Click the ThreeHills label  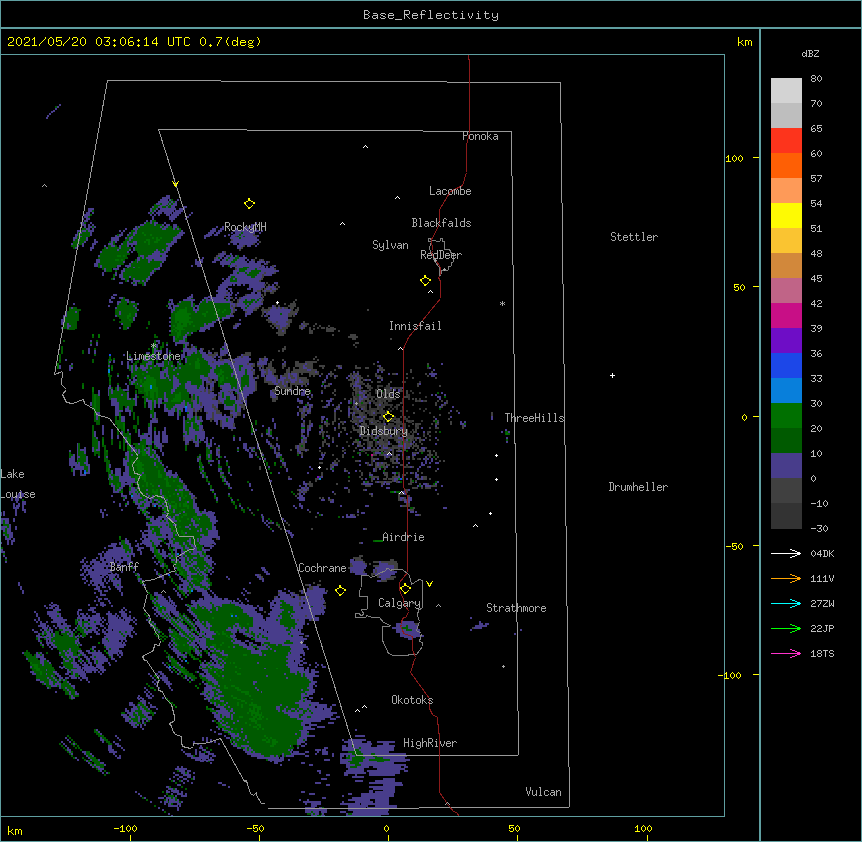click(534, 418)
